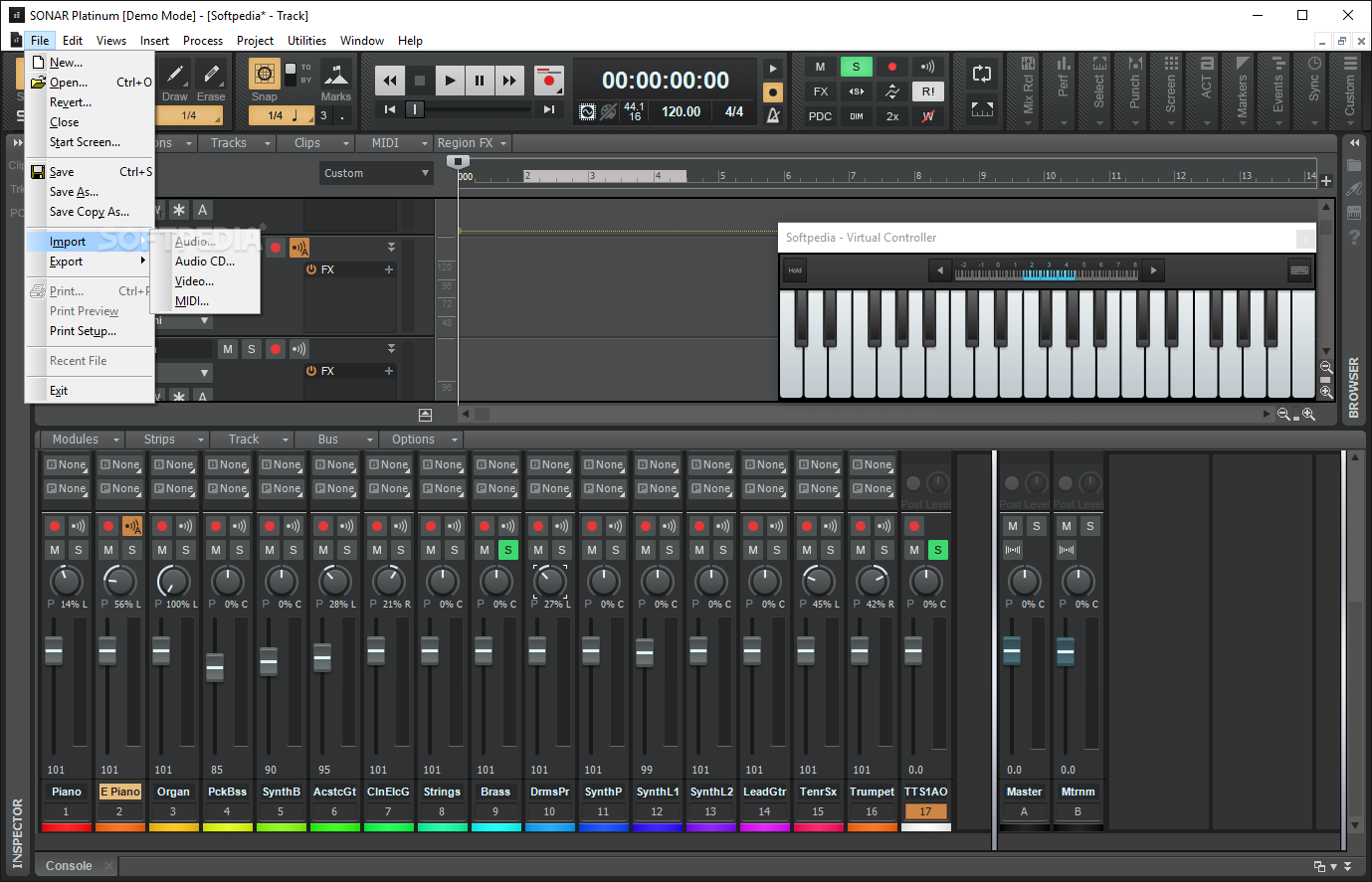
Task: Click the Rewind transport button
Action: click(x=390, y=81)
